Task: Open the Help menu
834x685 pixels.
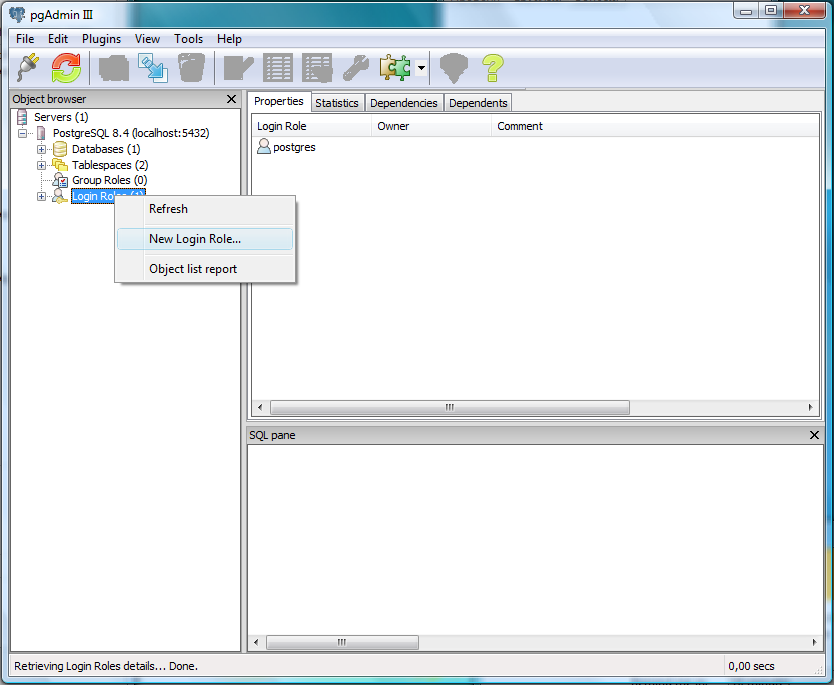Action: [229, 39]
